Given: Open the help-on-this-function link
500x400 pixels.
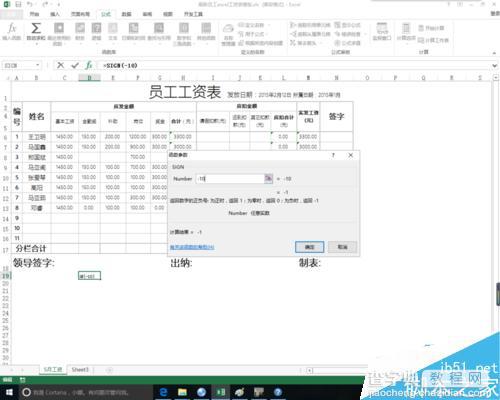Looking at the screenshot, I should (x=192, y=247).
